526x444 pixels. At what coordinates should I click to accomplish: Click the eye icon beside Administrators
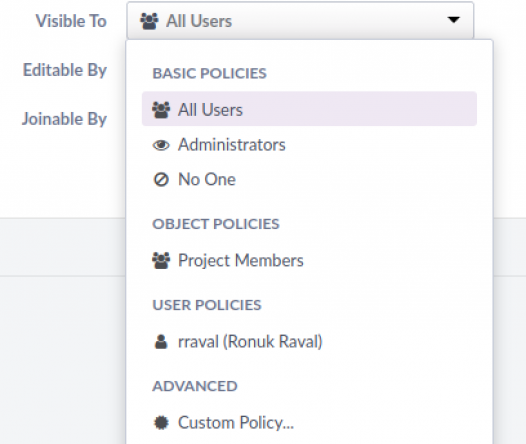(161, 145)
